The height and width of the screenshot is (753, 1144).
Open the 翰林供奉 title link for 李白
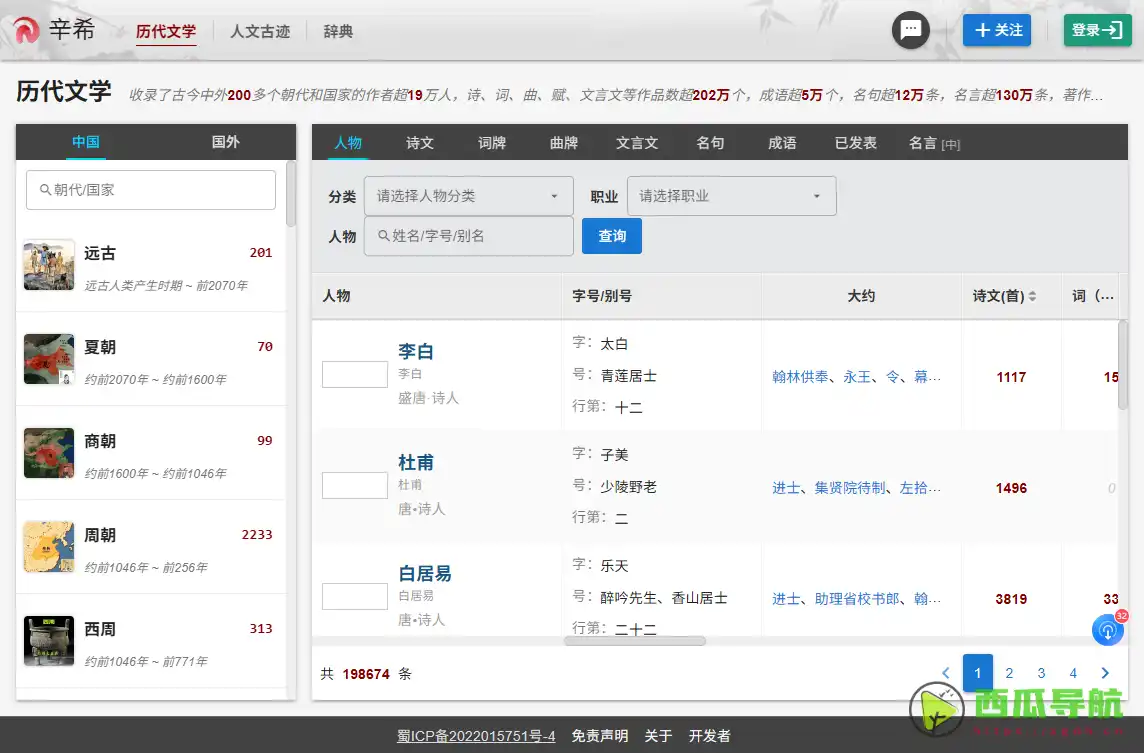tap(800, 377)
